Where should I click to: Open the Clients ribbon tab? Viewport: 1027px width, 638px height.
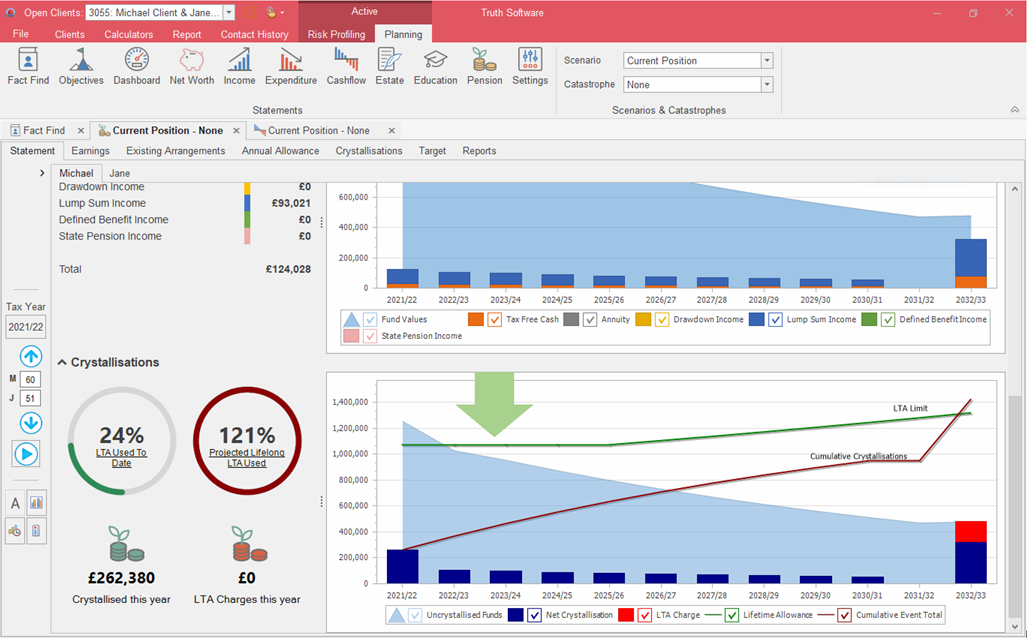pos(69,34)
